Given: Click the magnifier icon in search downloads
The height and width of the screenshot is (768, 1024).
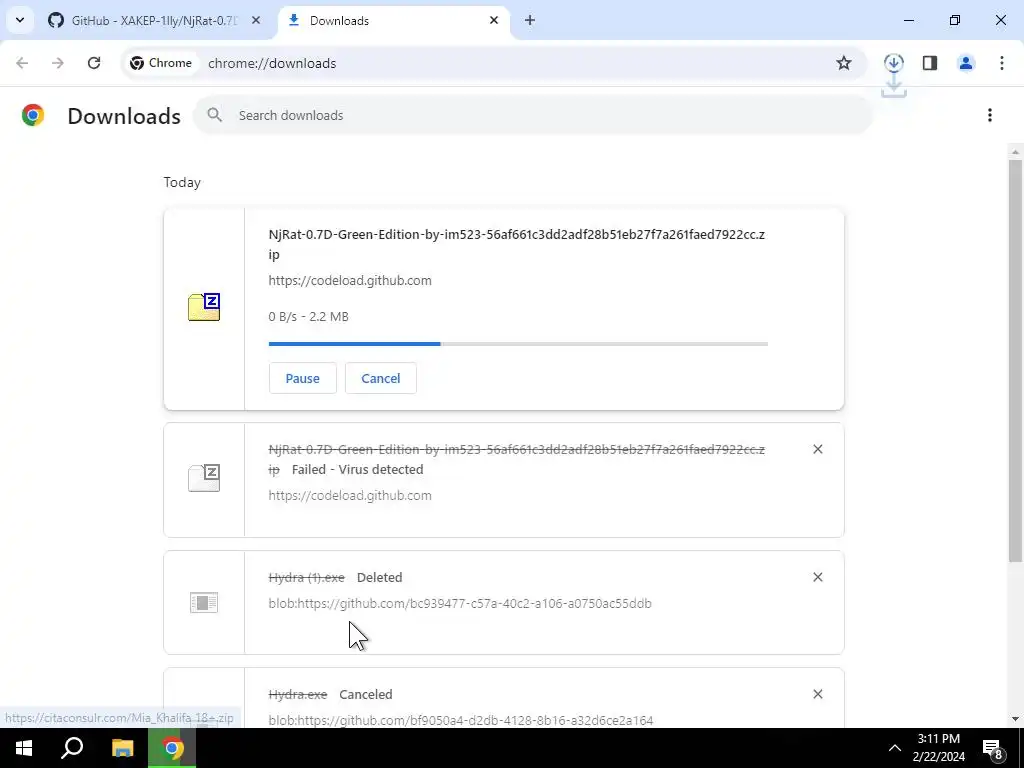Looking at the screenshot, I should (214, 115).
